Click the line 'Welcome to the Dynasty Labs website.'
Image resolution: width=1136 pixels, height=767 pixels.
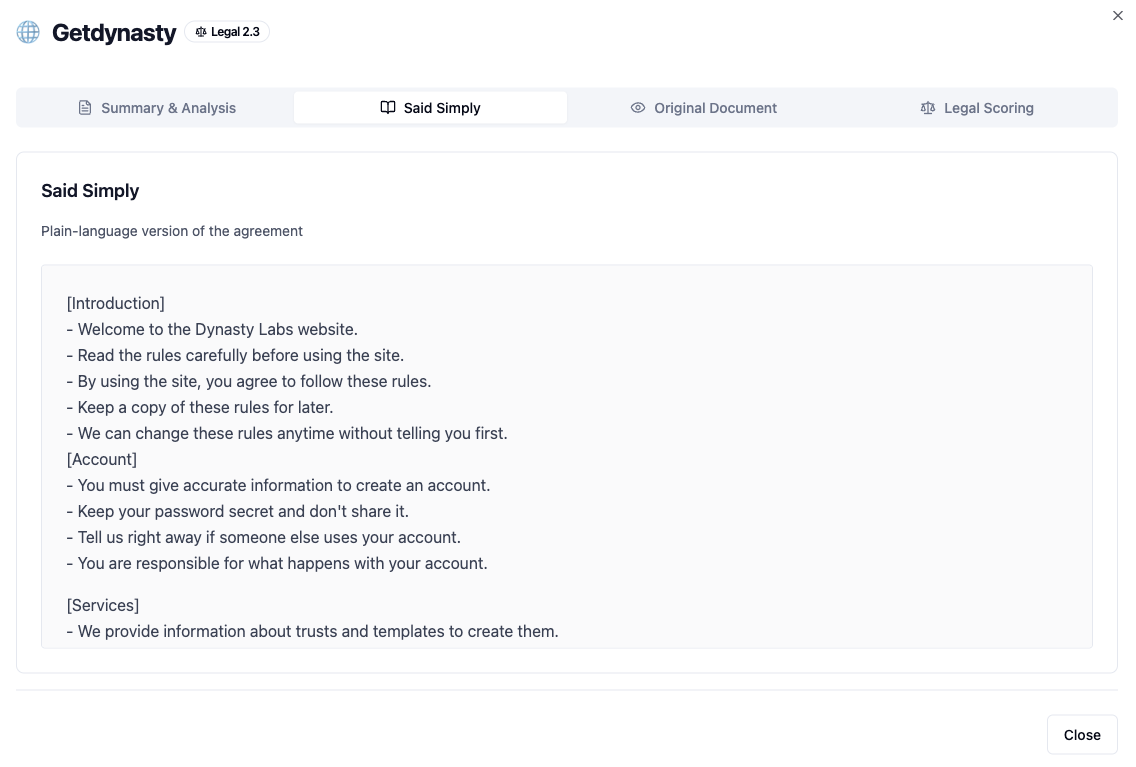click(212, 330)
